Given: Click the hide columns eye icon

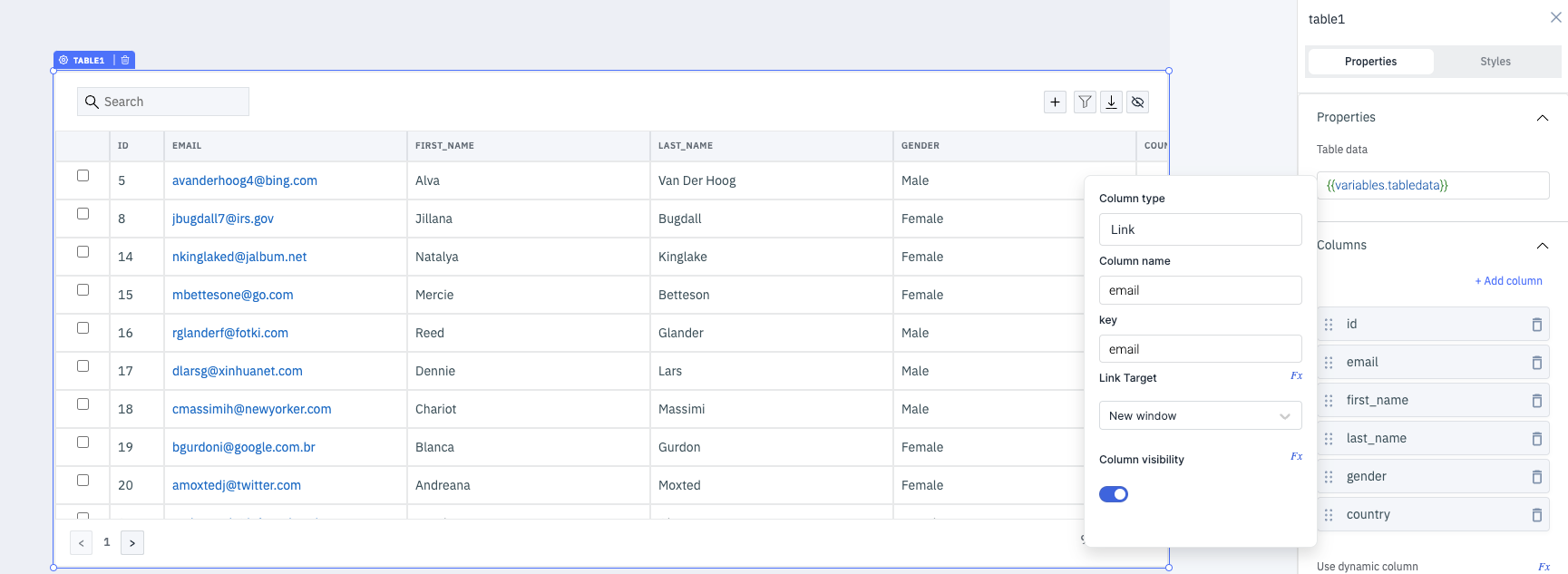Looking at the screenshot, I should (x=1137, y=102).
